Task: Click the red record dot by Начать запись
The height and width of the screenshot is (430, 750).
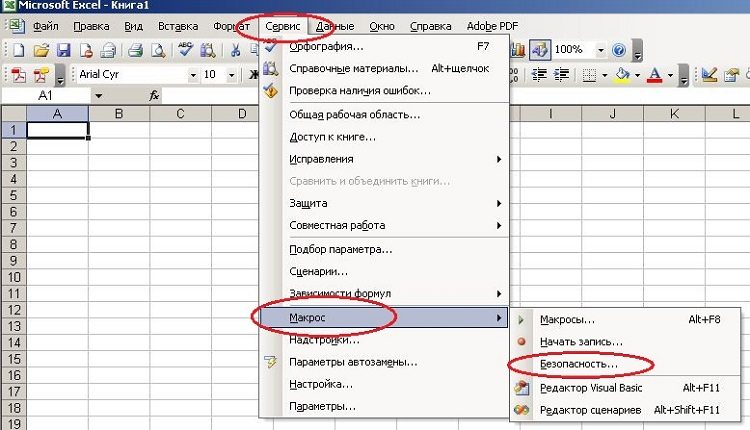Action: coord(521,342)
